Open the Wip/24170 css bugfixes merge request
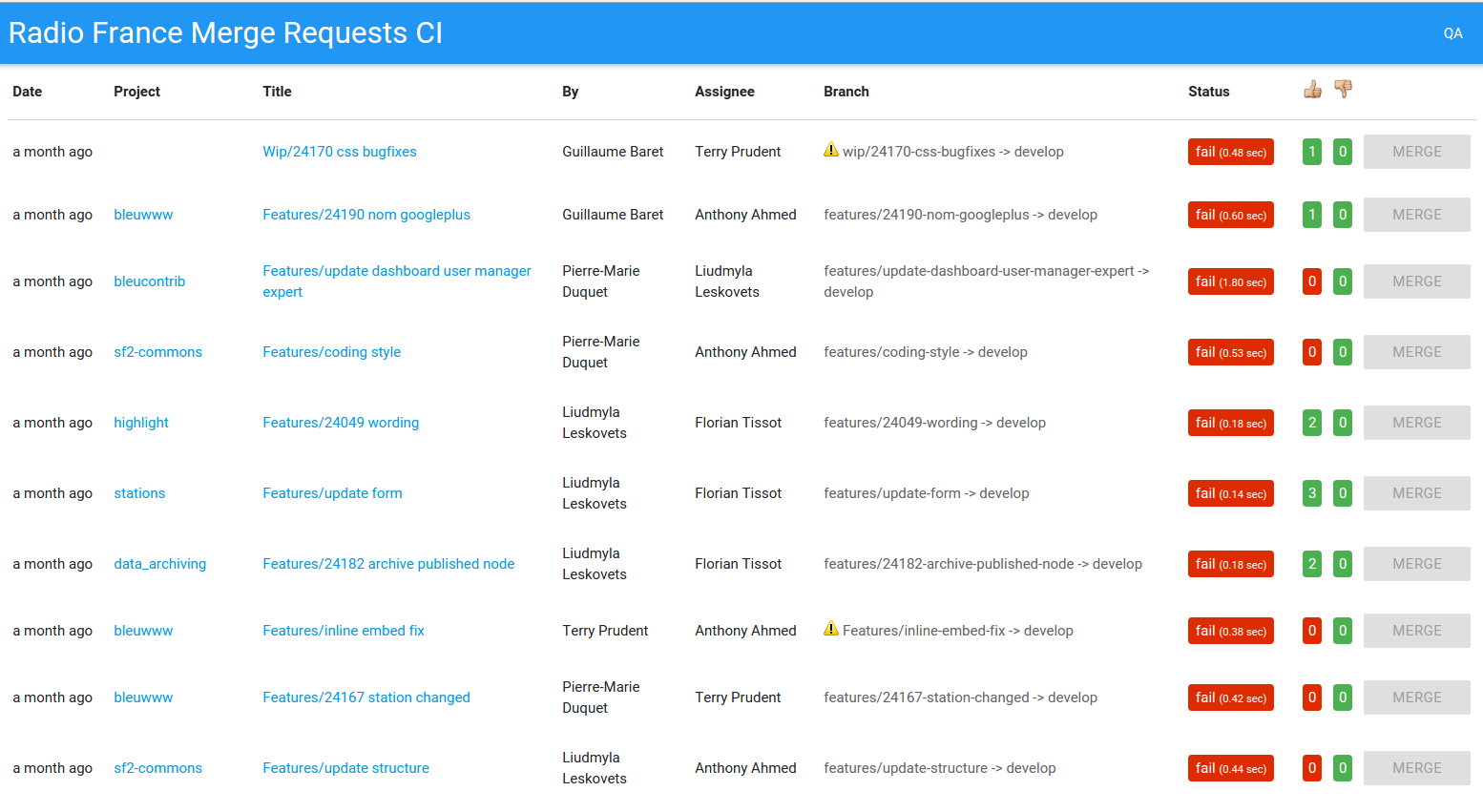This screenshot has width=1483, height=812. [x=340, y=152]
